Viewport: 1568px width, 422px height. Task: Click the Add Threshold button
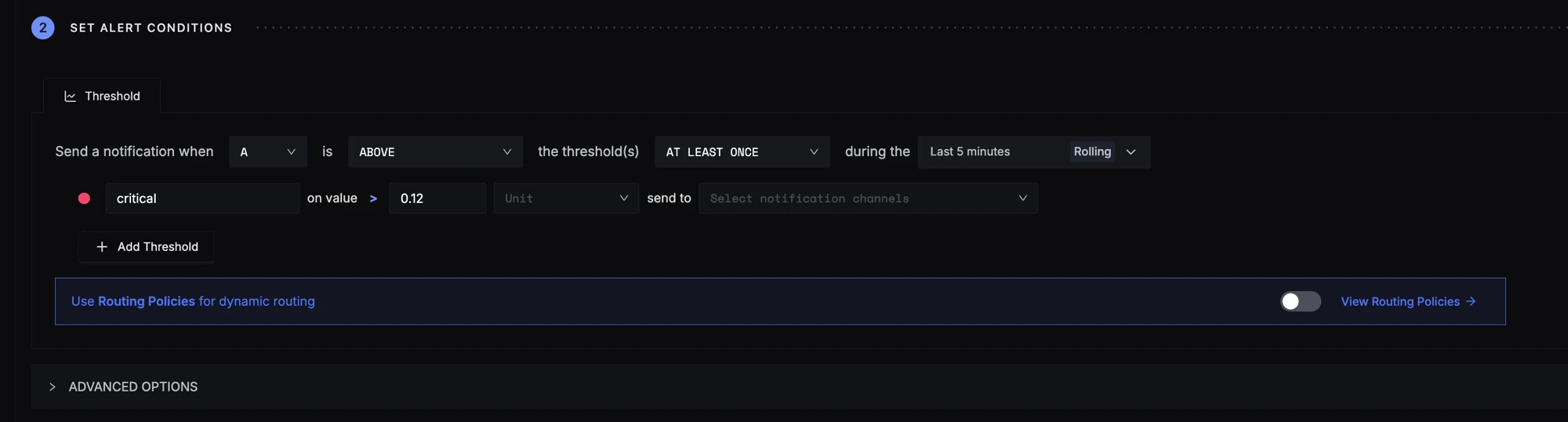(x=147, y=247)
